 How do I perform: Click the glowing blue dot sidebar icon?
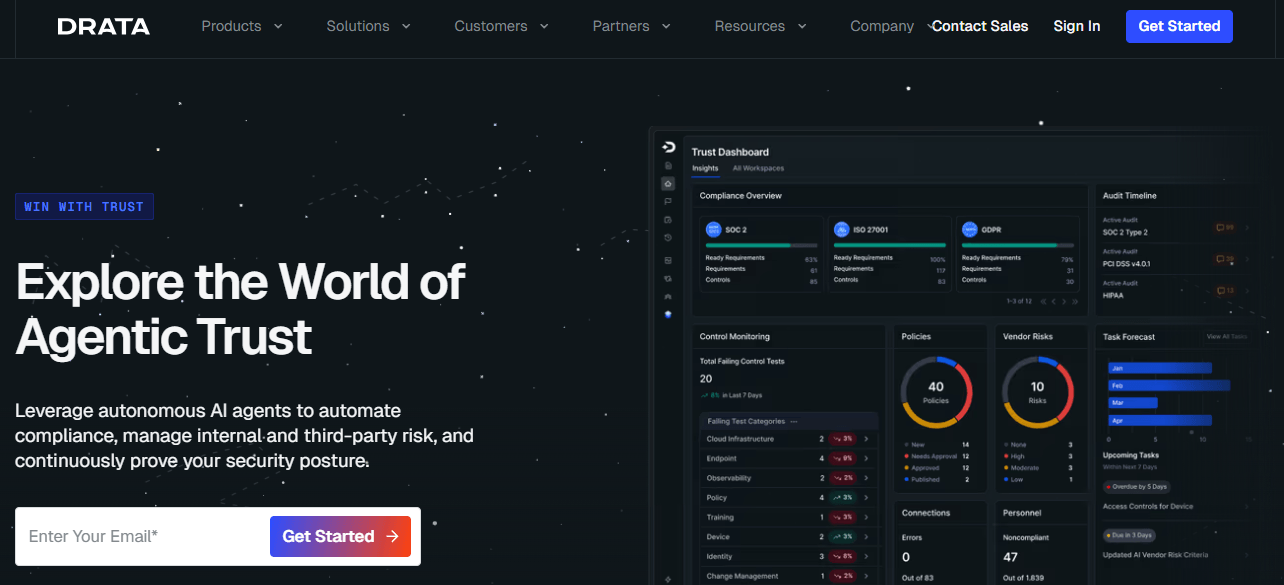668,314
